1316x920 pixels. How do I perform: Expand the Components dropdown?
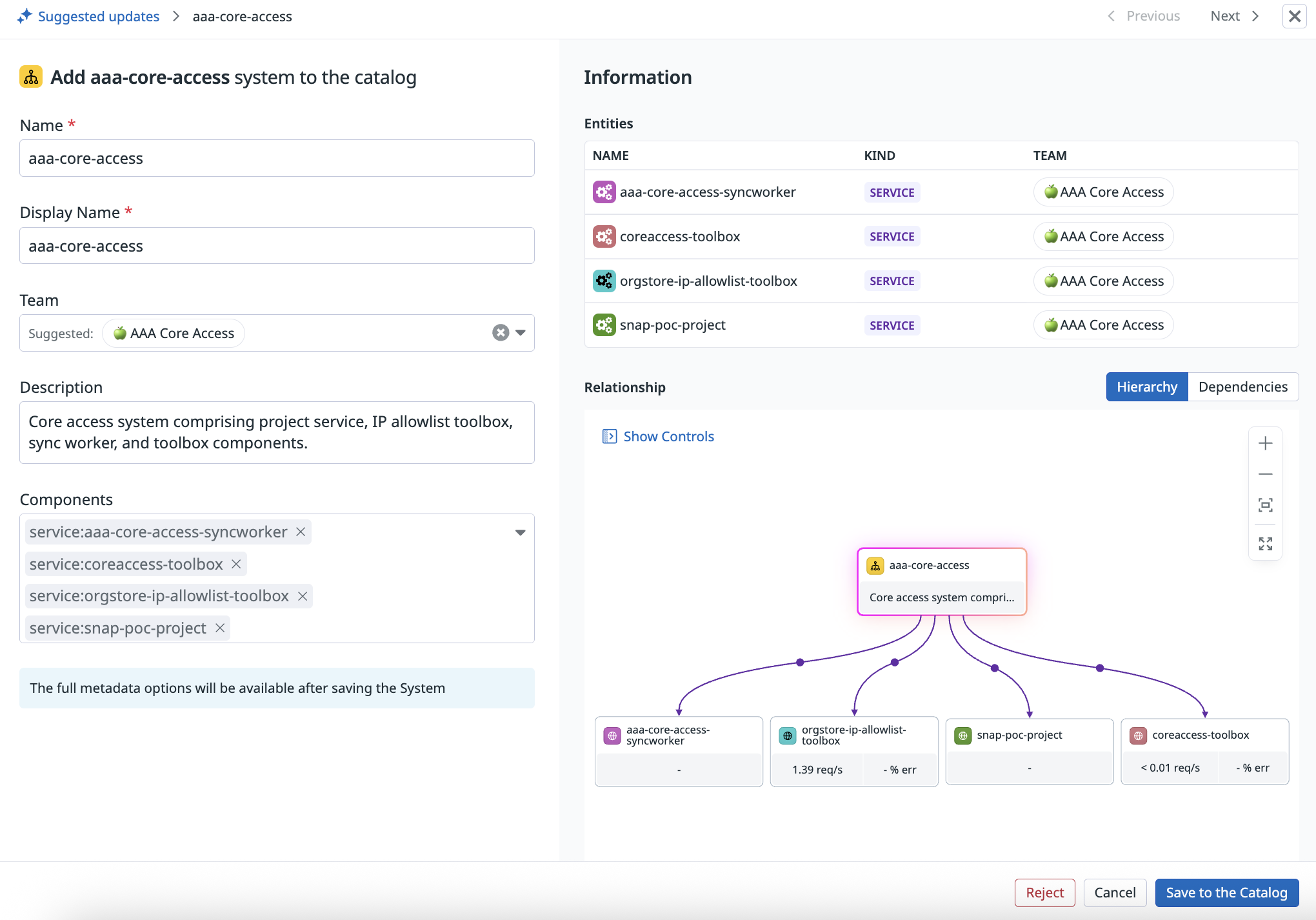(521, 532)
